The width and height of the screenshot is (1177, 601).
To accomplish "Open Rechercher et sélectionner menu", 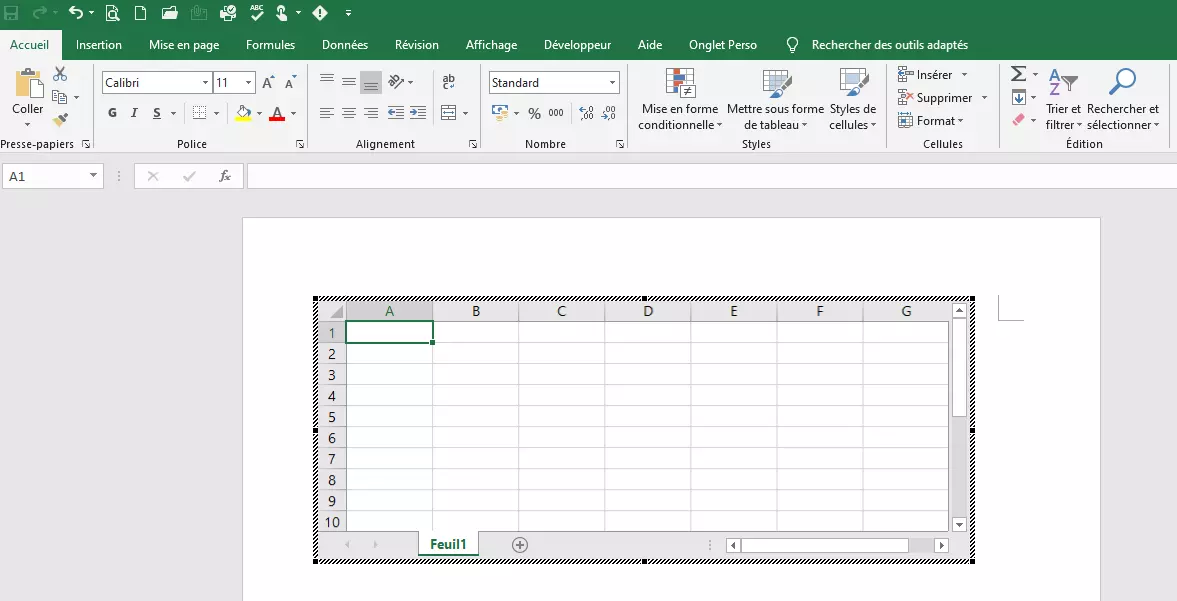I will [x=1123, y=99].
